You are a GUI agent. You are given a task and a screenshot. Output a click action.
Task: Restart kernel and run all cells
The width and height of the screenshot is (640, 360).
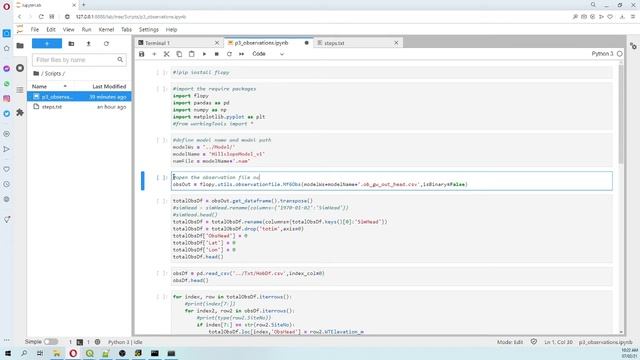pyautogui.click(x=242, y=54)
